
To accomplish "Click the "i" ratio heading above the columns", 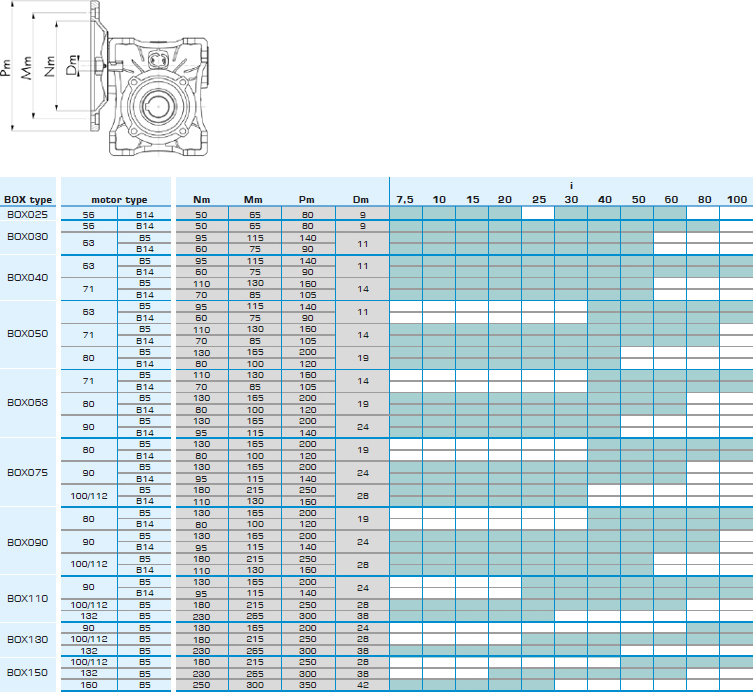I will pos(571,186).
